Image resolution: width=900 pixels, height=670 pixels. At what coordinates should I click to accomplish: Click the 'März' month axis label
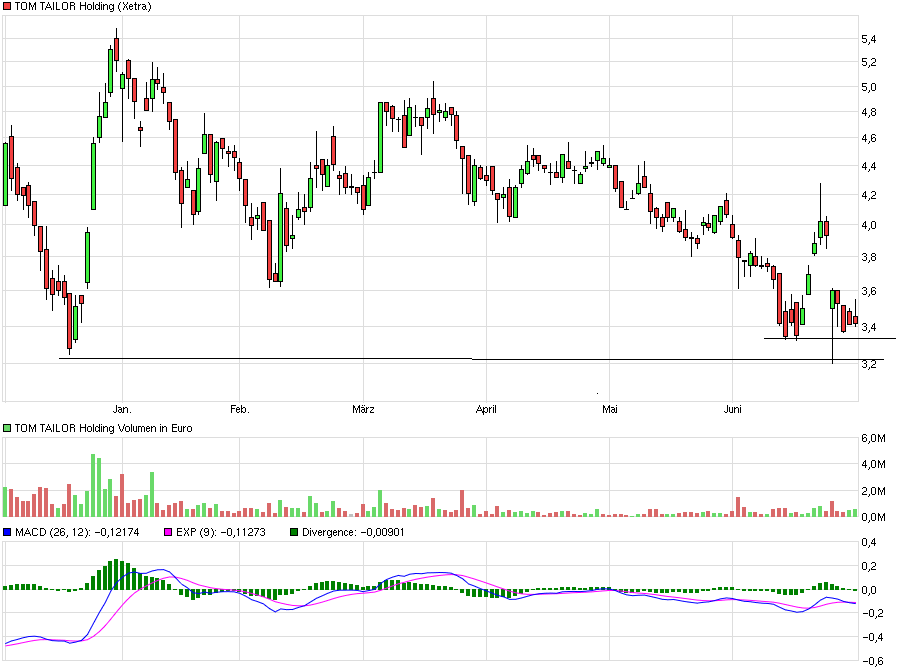[363, 409]
